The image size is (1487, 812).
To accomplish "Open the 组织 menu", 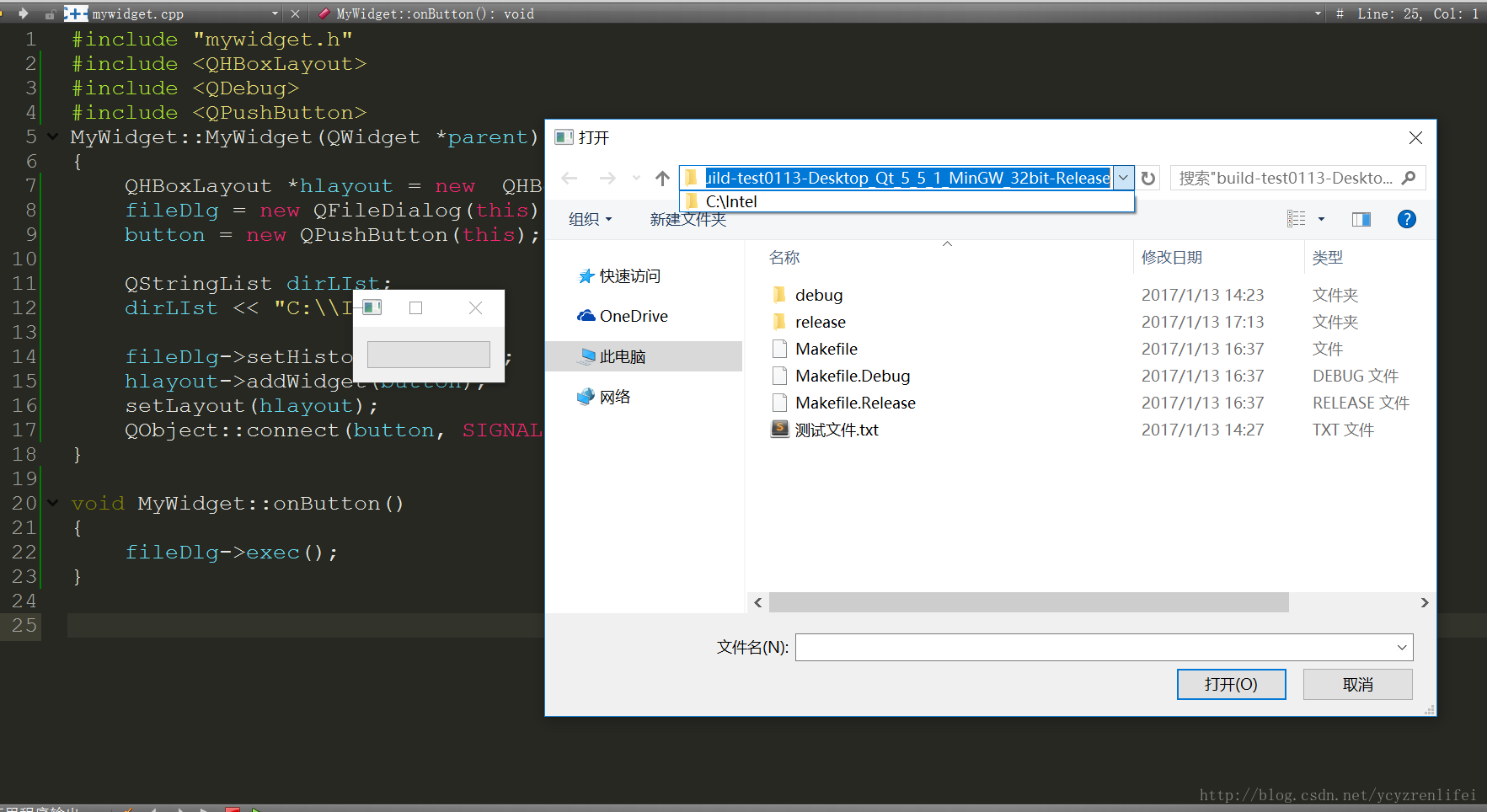I will (590, 219).
